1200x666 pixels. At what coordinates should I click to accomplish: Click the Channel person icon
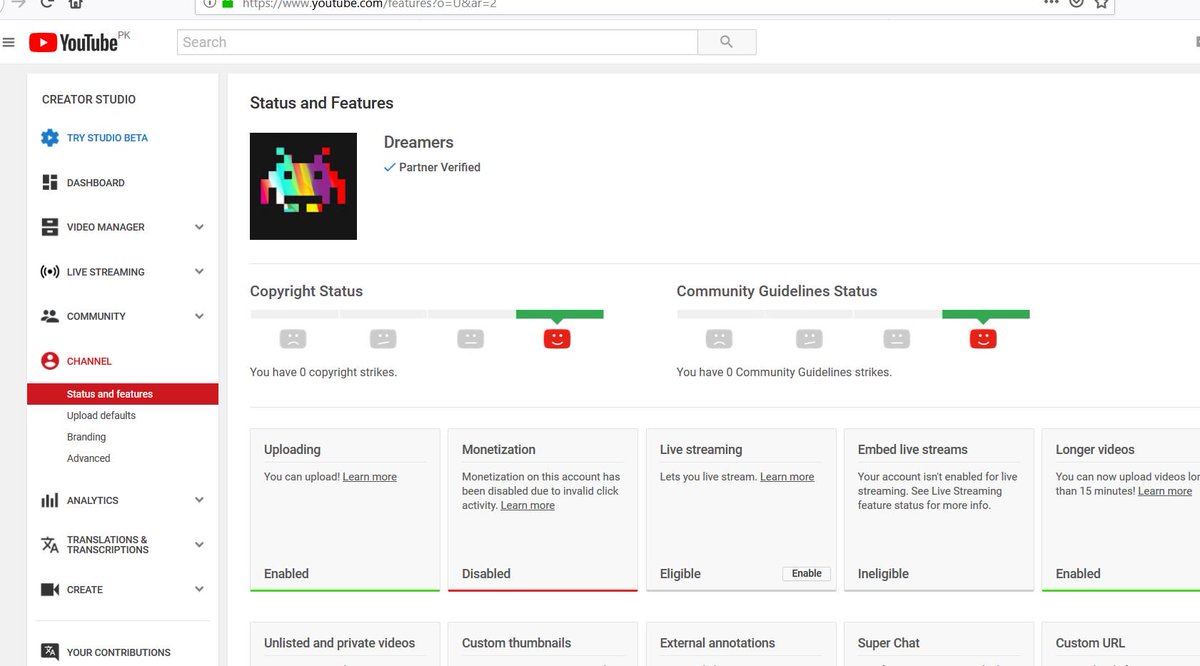(x=50, y=361)
